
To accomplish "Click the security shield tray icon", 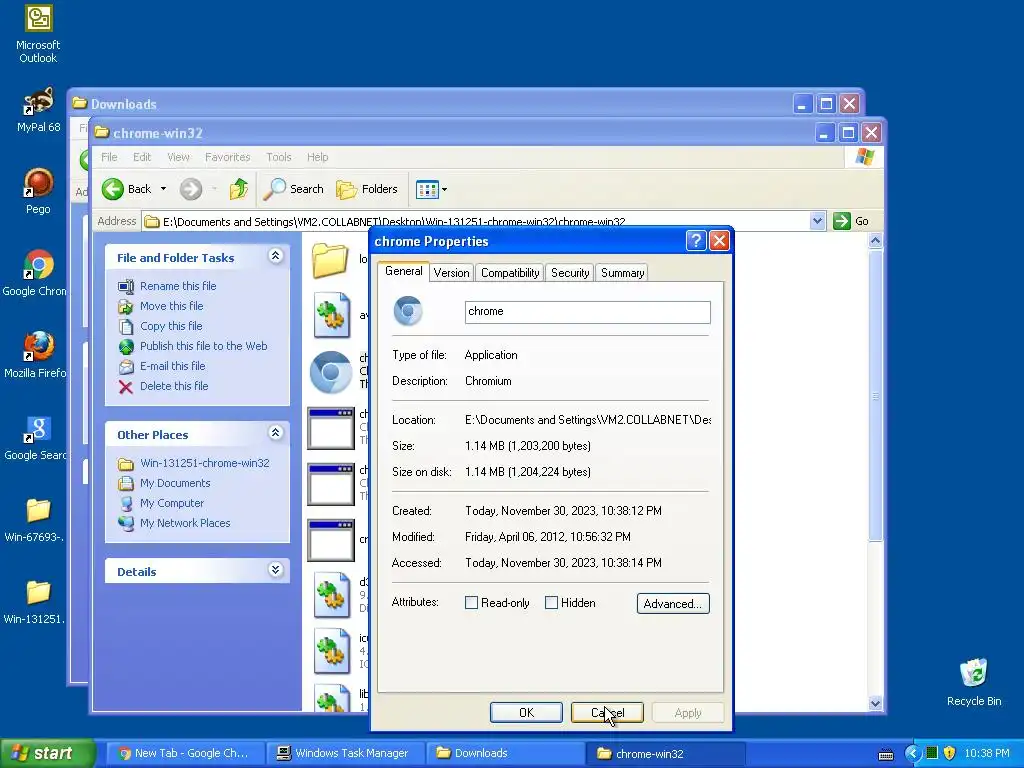I will tap(949, 753).
